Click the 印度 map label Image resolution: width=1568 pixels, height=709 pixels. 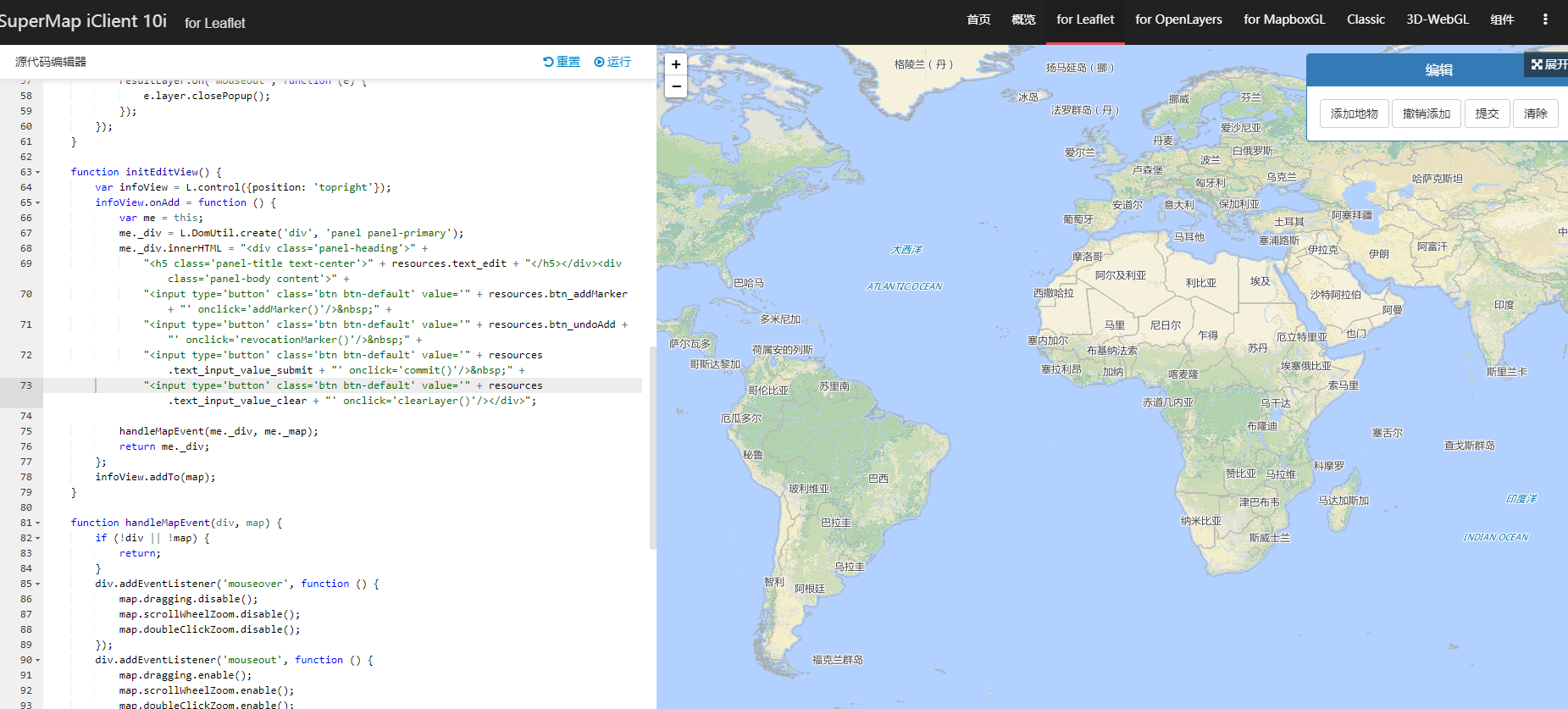(x=1504, y=305)
